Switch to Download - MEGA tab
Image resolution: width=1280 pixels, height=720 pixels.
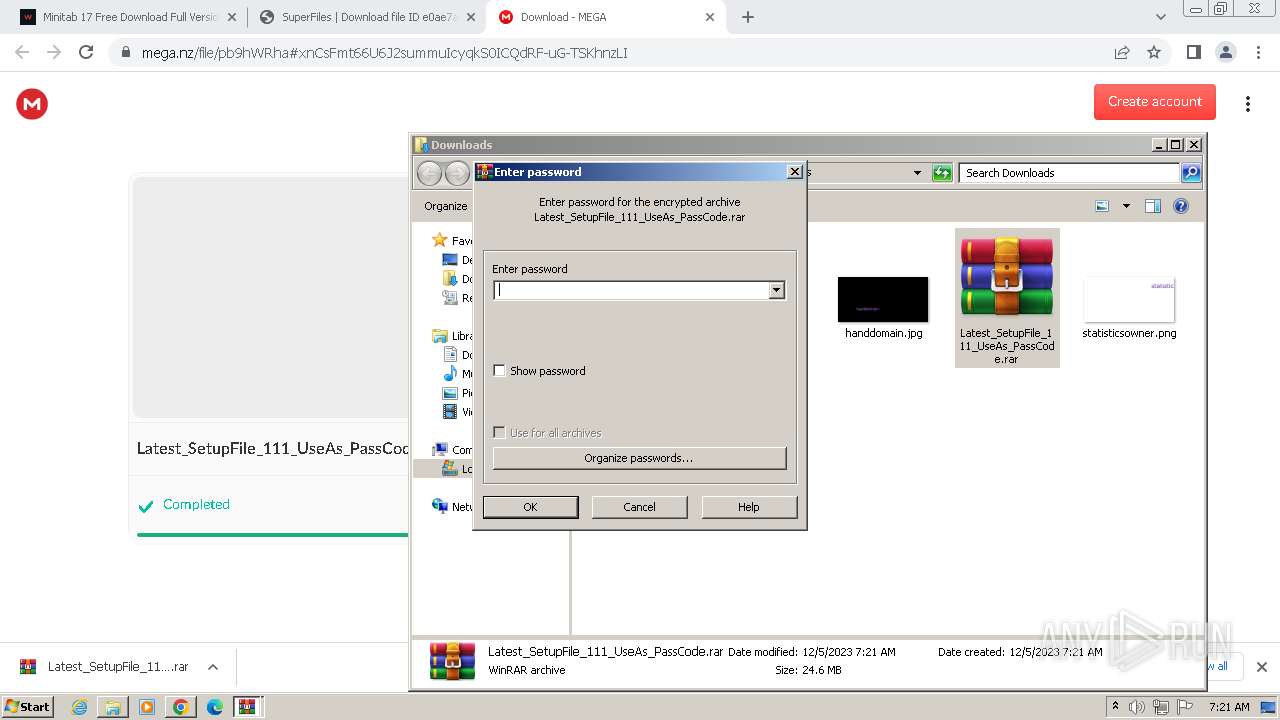[x=606, y=17]
